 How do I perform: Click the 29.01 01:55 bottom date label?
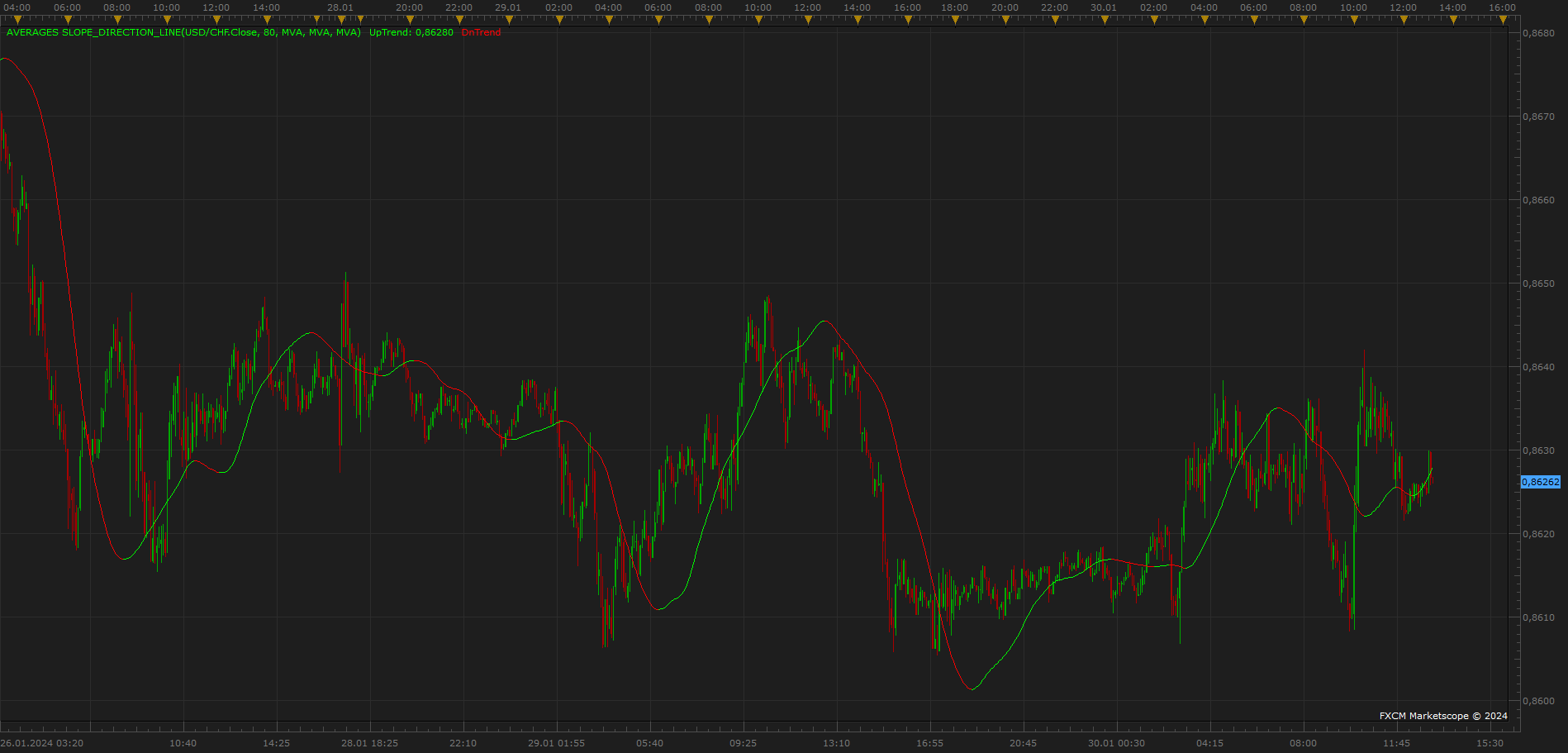coord(557,743)
